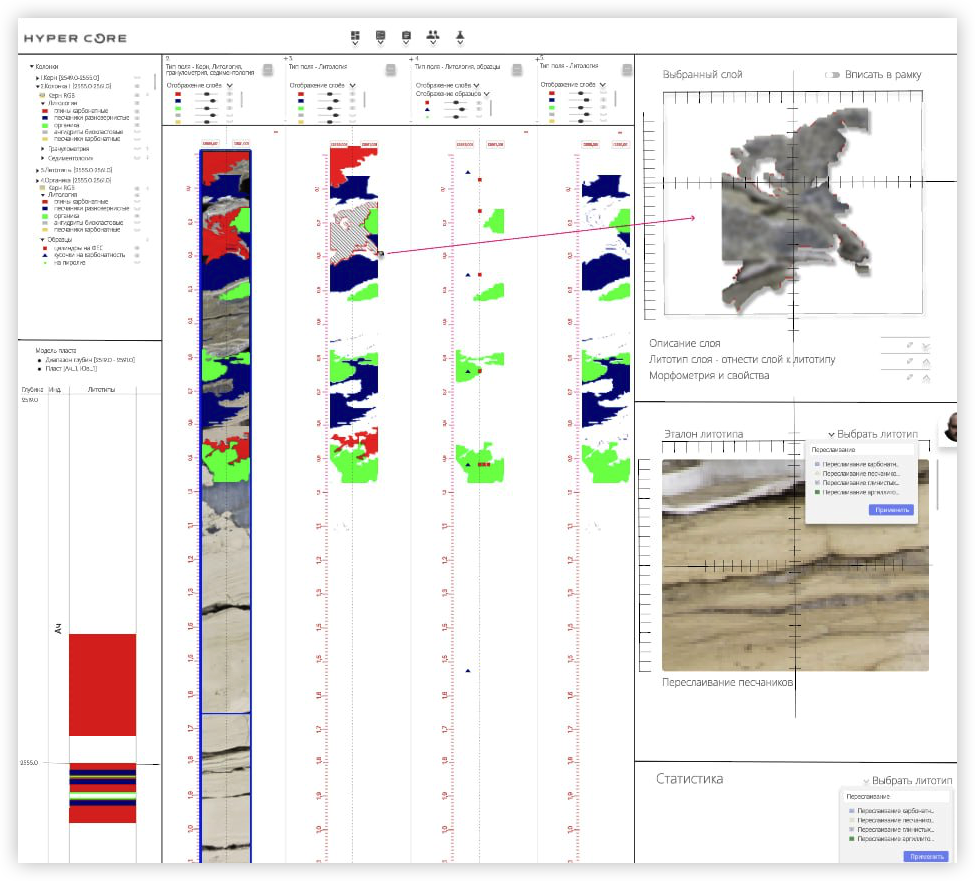
Task: Open 'Выбрать литотип' dropdown above reference image
Action: pos(872,434)
